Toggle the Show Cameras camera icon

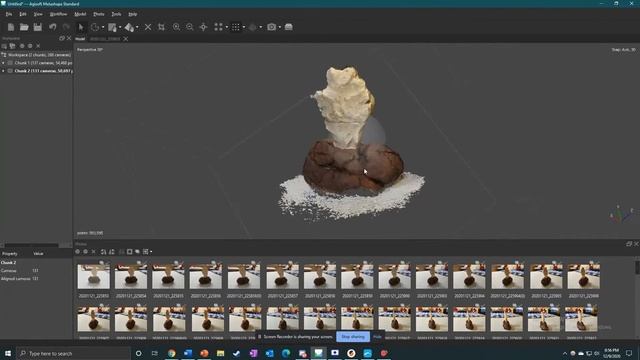point(271,27)
